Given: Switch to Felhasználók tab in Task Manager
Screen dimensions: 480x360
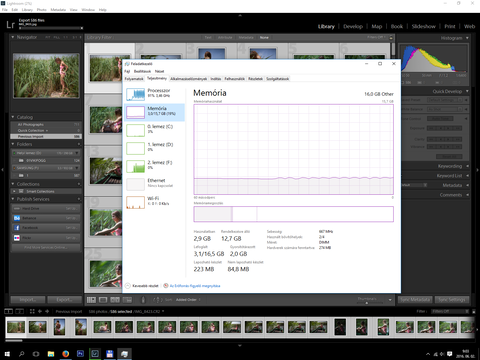Looking at the screenshot, I should 235,79.
